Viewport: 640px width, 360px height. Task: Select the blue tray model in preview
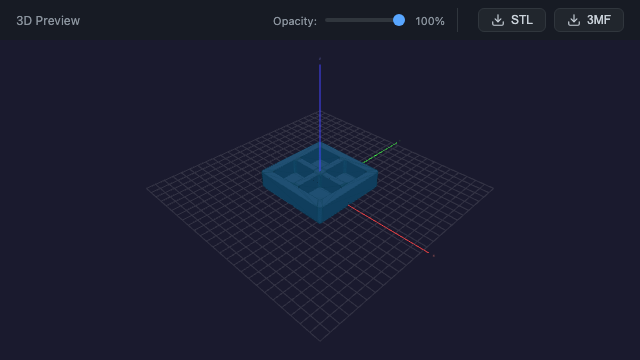tap(320, 182)
